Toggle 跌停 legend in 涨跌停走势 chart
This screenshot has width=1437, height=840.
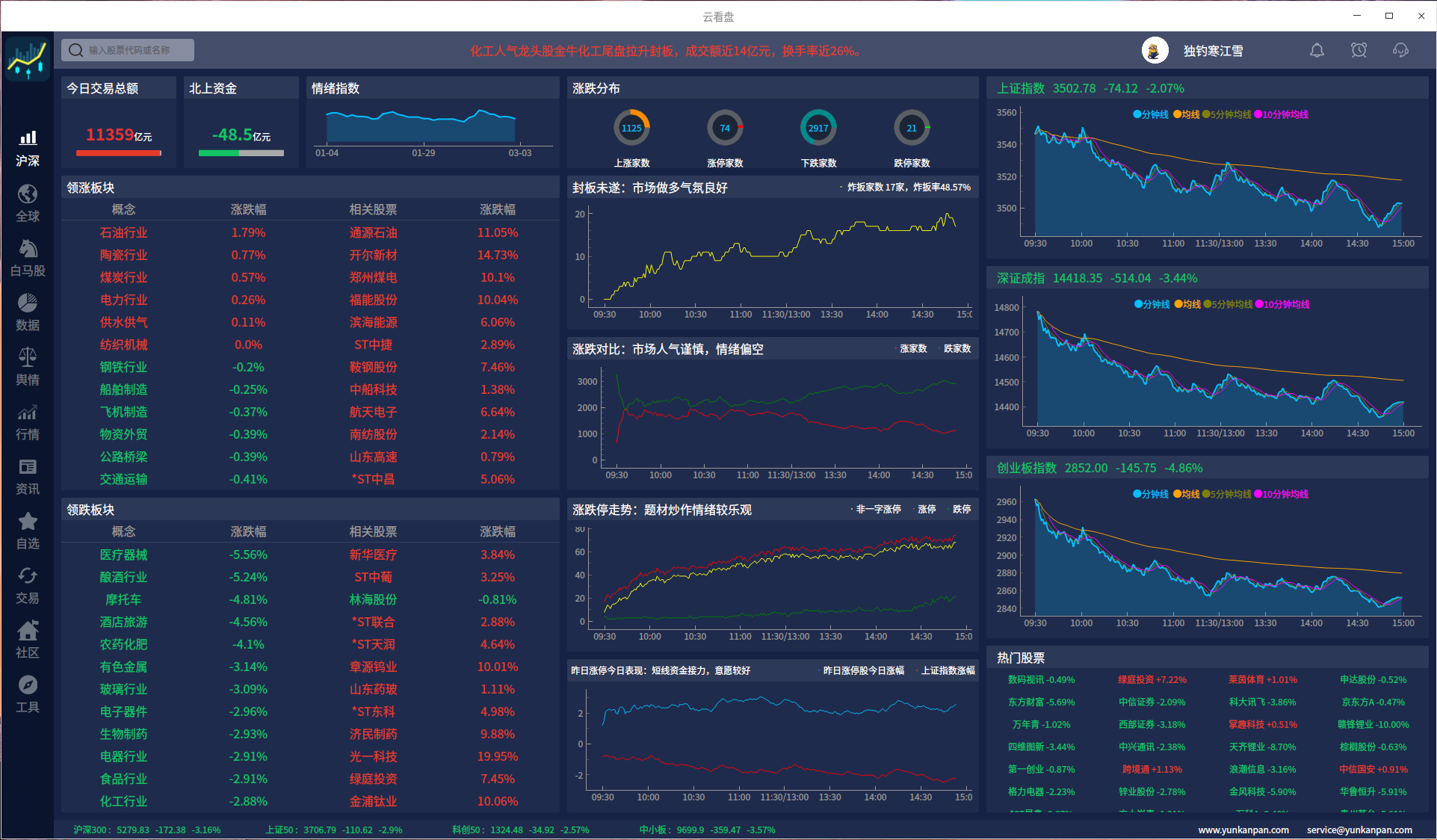(x=960, y=509)
